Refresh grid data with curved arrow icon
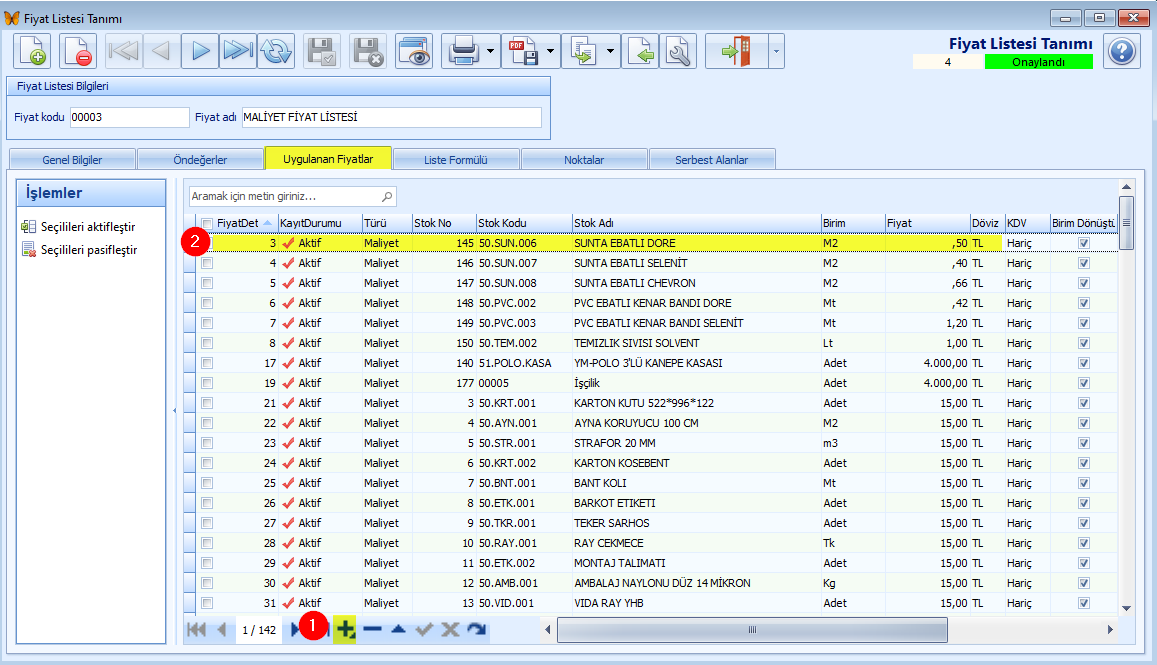Image resolution: width=1157 pixels, height=665 pixels. coord(477,630)
